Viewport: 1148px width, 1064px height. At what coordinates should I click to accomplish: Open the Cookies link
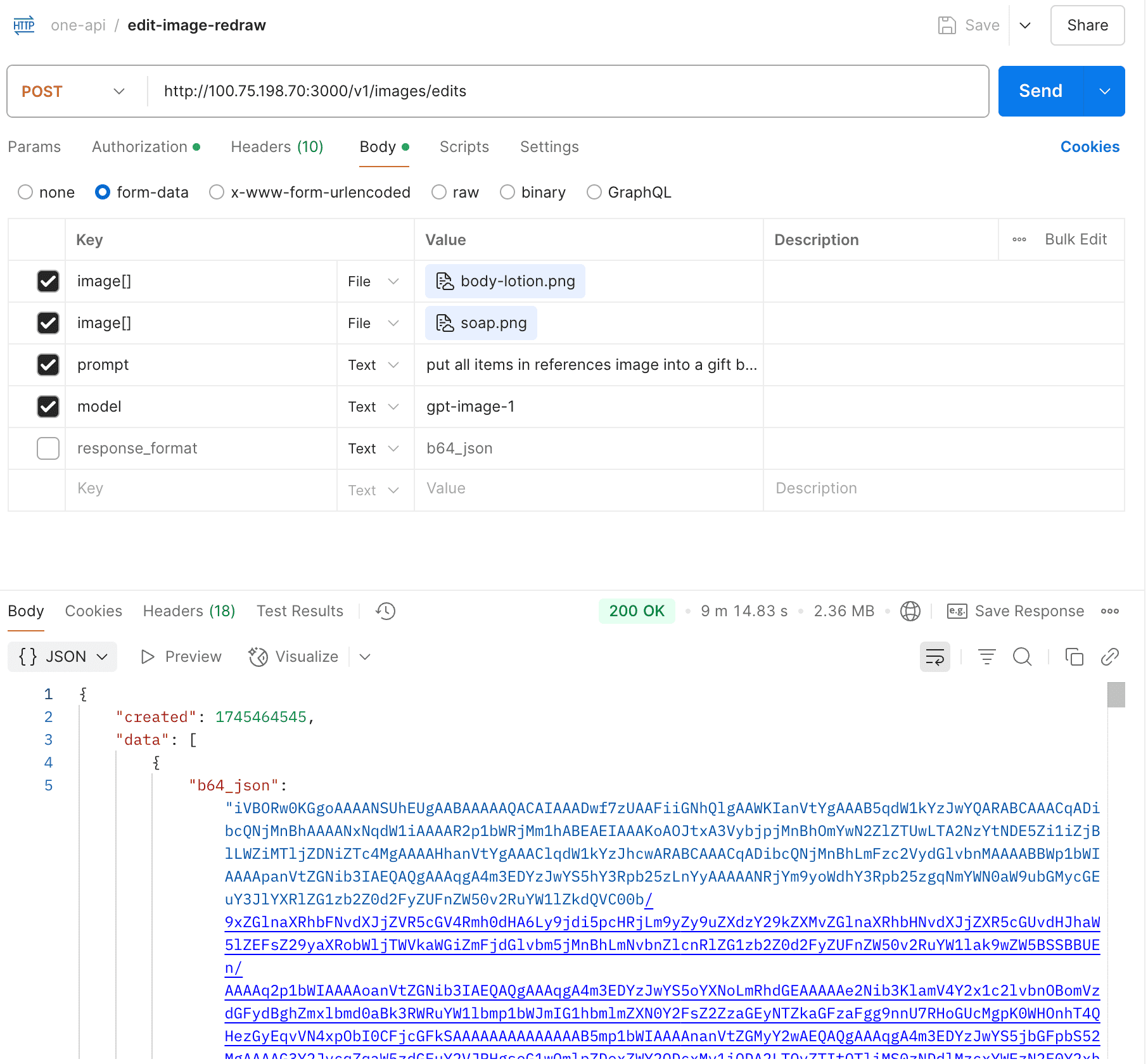[1090, 147]
